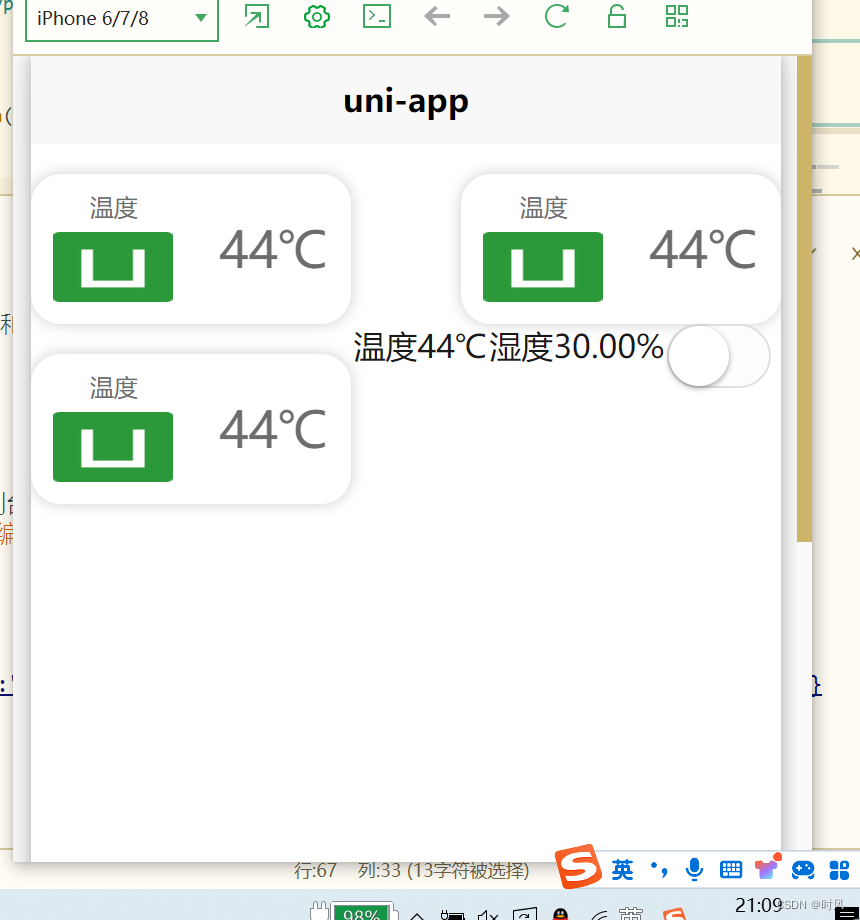860x920 pixels.
Task: Navigate forward in the preview
Action: 497,17
